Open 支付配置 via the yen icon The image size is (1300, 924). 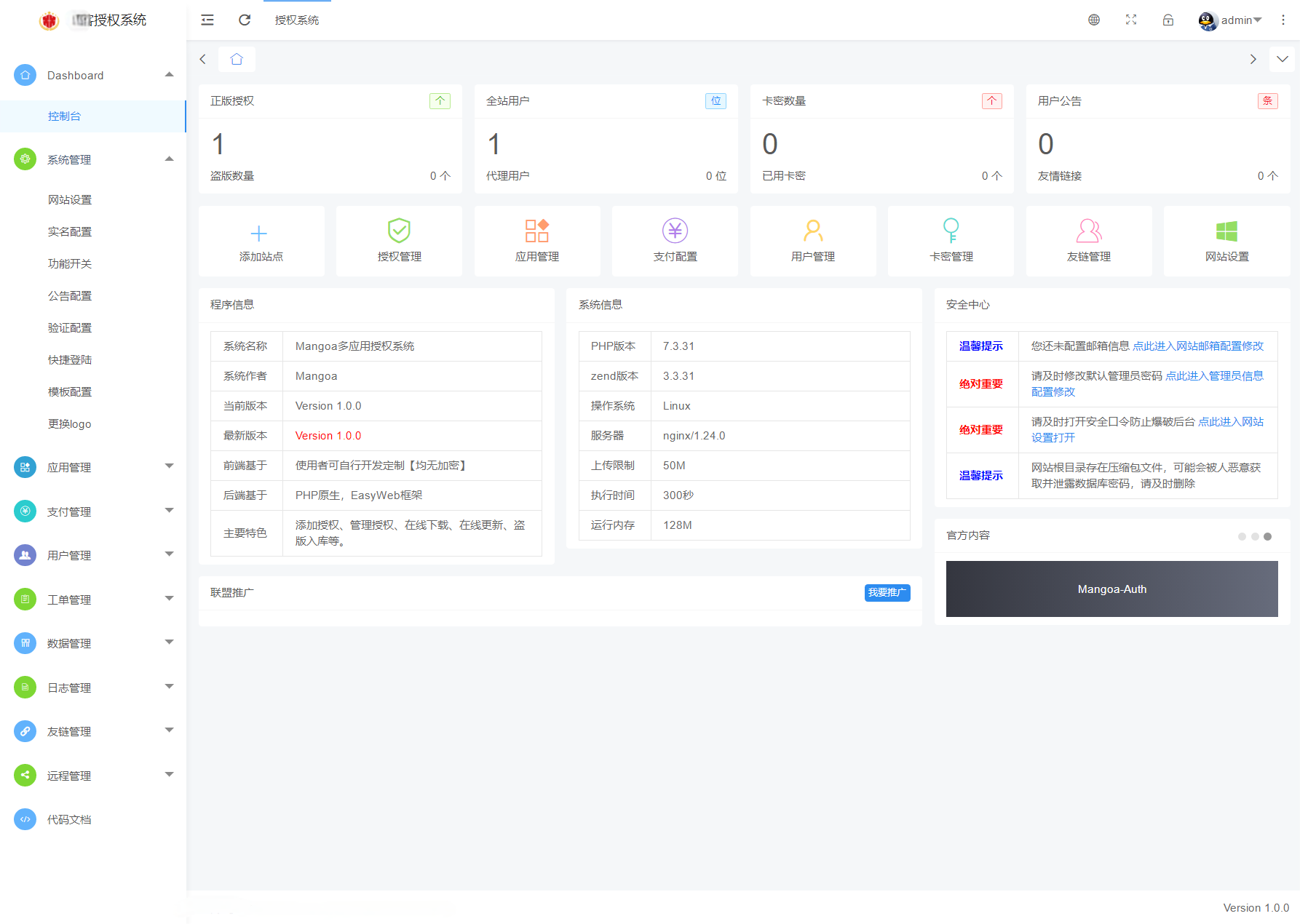coord(674,231)
